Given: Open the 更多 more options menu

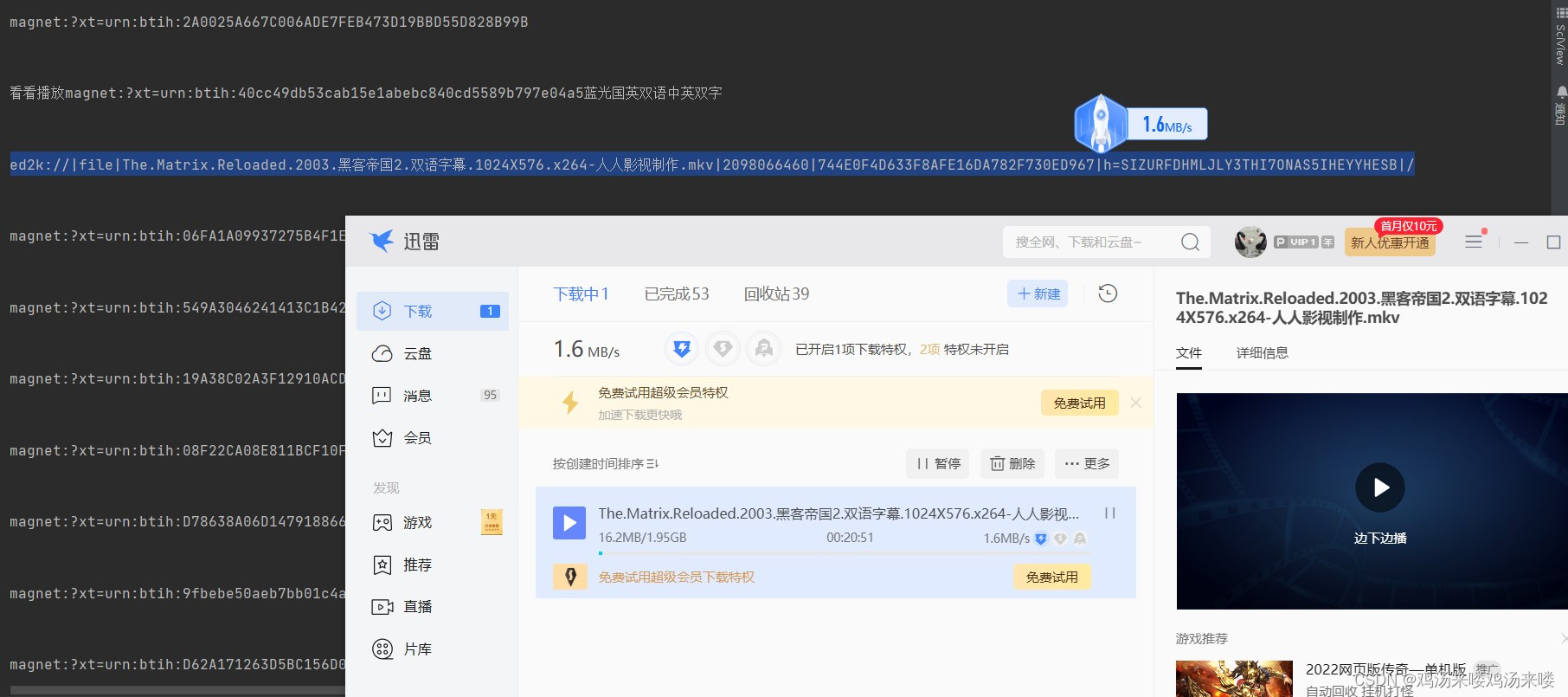Looking at the screenshot, I should pos(1087,464).
